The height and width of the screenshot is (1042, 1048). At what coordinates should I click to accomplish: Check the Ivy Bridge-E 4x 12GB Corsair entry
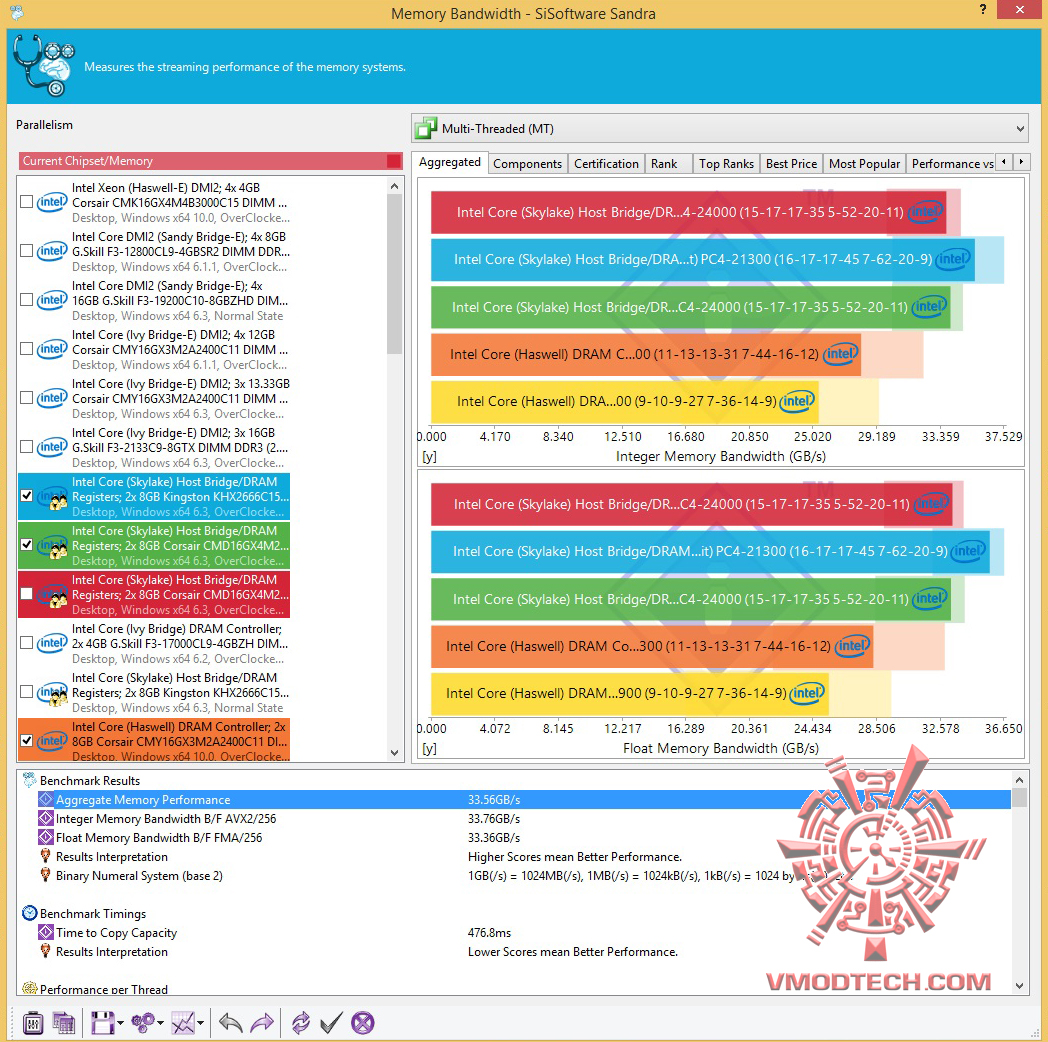(27, 349)
